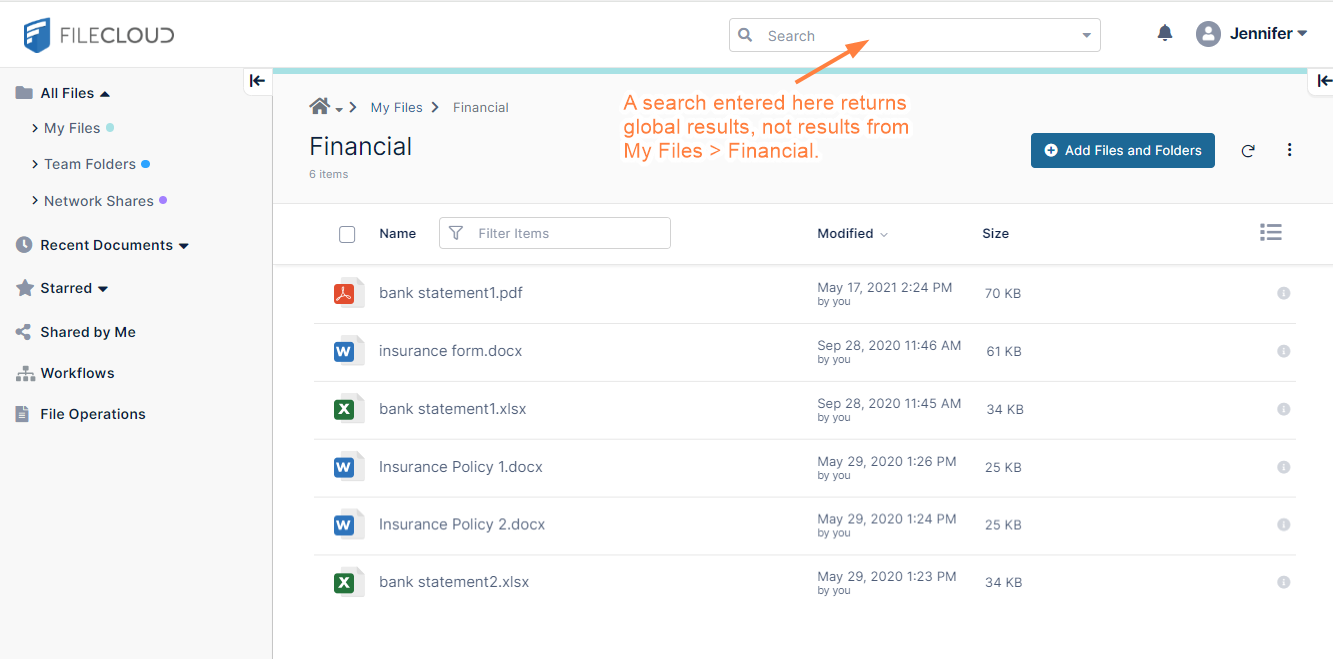Open the Jennifer user account menu
This screenshot has height=659, width=1333.
coord(1252,34)
